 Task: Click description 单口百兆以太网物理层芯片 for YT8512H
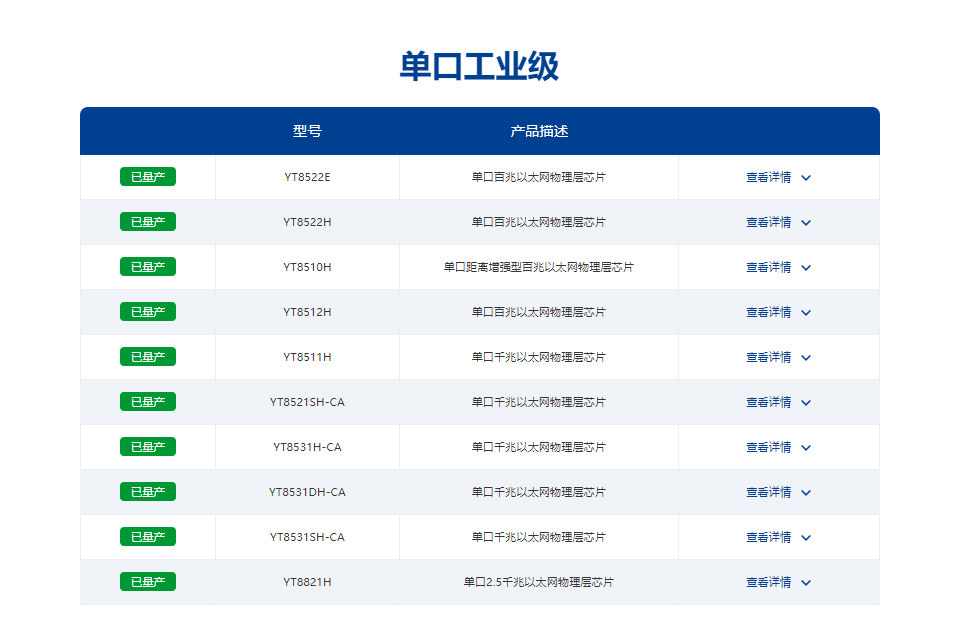539,312
